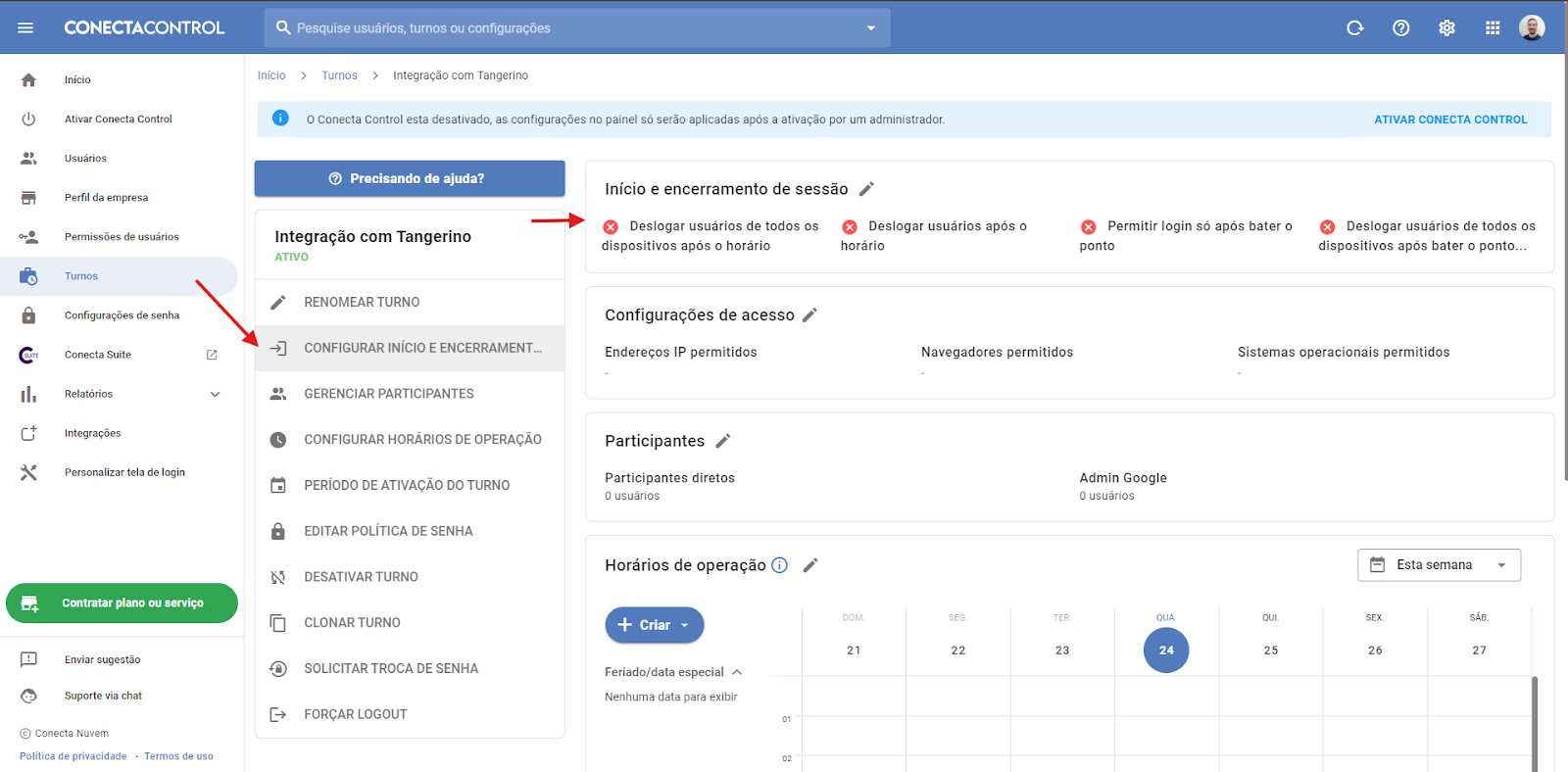The height and width of the screenshot is (772, 1568).
Task: Go to Início in the sidebar
Action: [x=77, y=80]
